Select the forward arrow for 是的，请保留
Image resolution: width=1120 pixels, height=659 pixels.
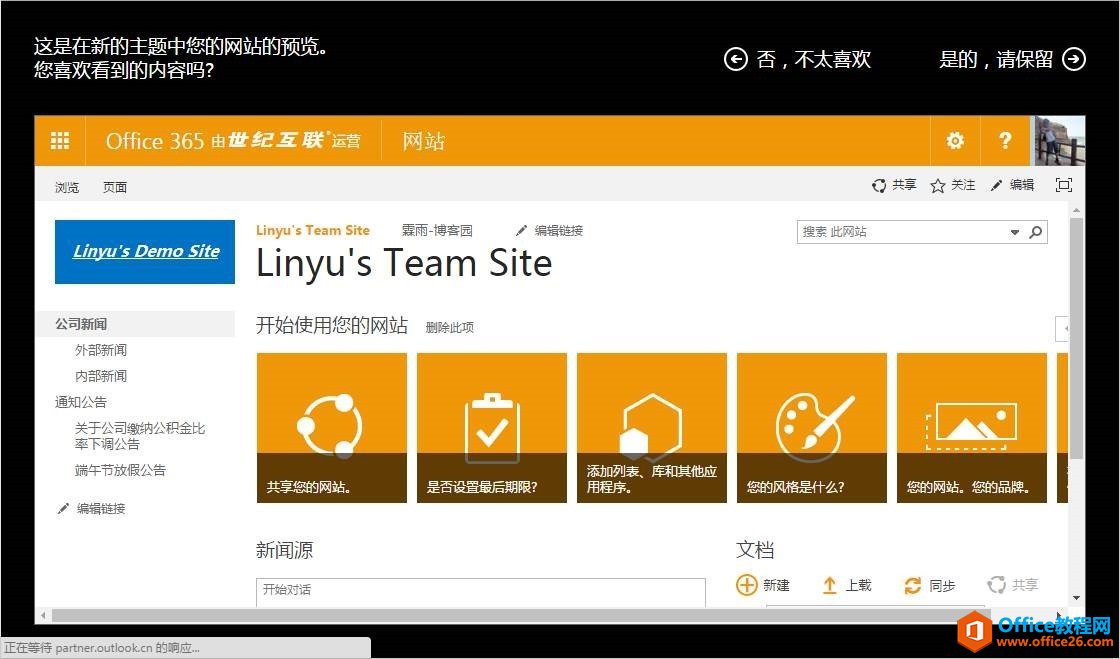(1074, 59)
